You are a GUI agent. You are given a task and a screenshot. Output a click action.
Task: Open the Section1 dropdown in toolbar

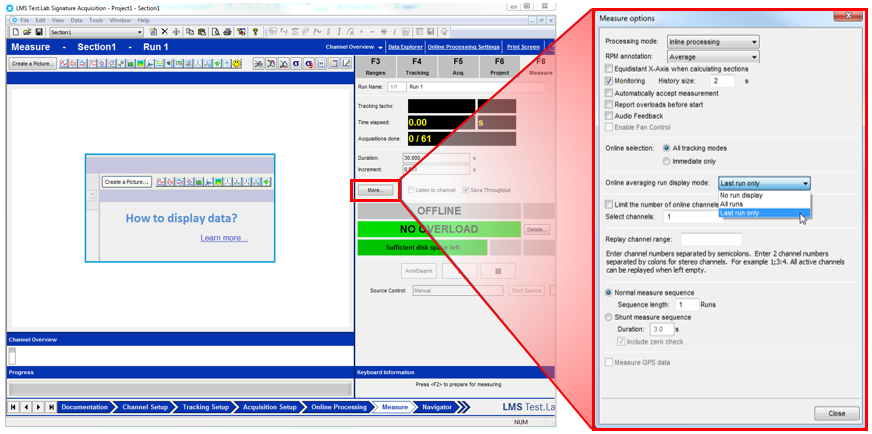(x=96, y=32)
